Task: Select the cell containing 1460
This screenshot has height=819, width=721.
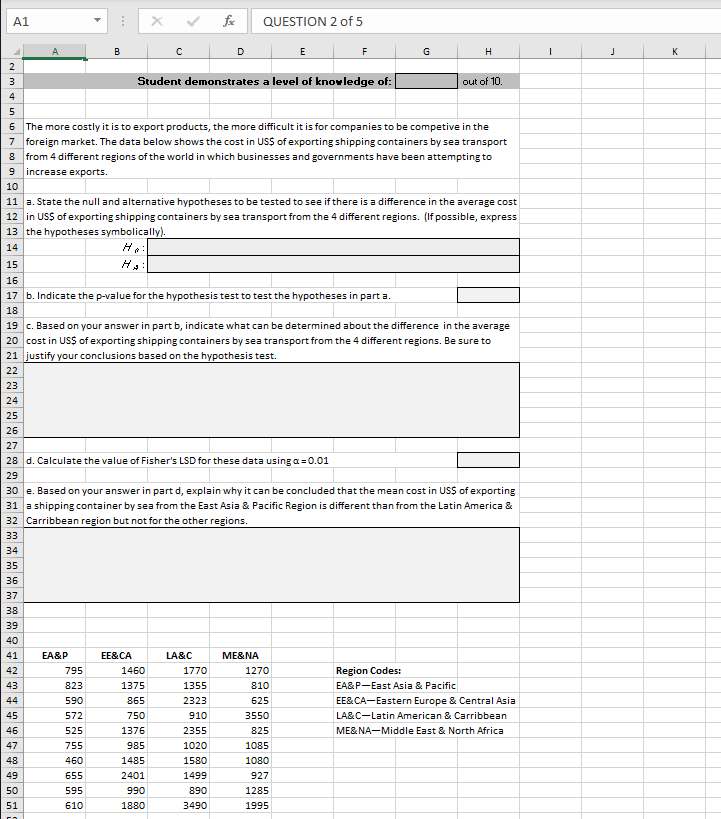Action: click(x=117, y=671)
